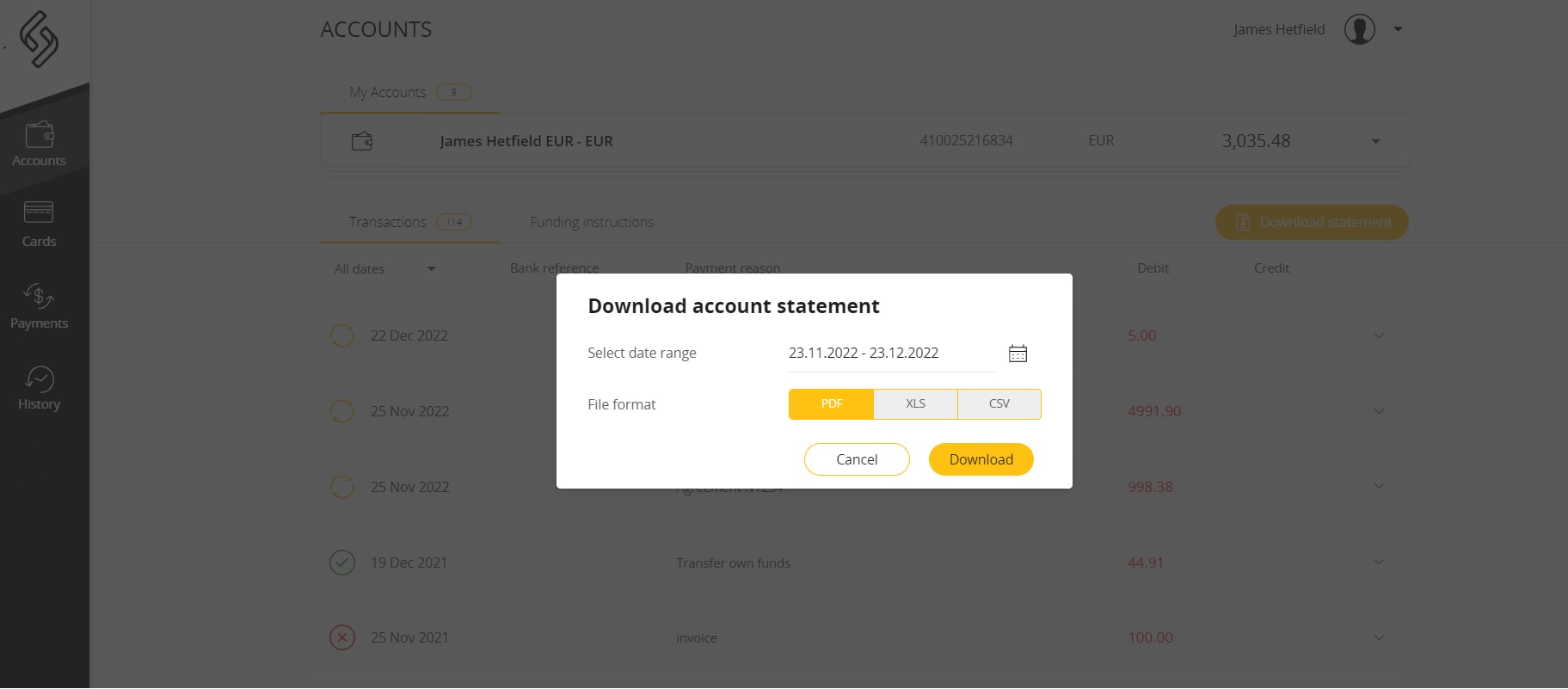
Task: Click the company logo in top-left
Action: coord(39,39)
